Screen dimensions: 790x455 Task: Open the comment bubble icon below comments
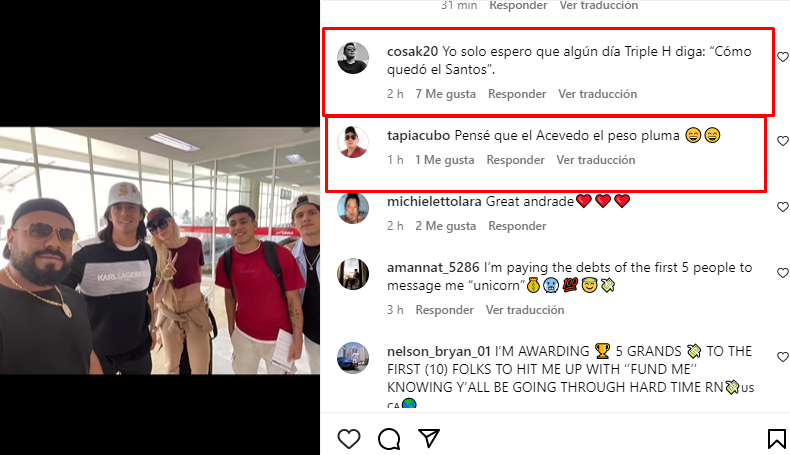389,438
